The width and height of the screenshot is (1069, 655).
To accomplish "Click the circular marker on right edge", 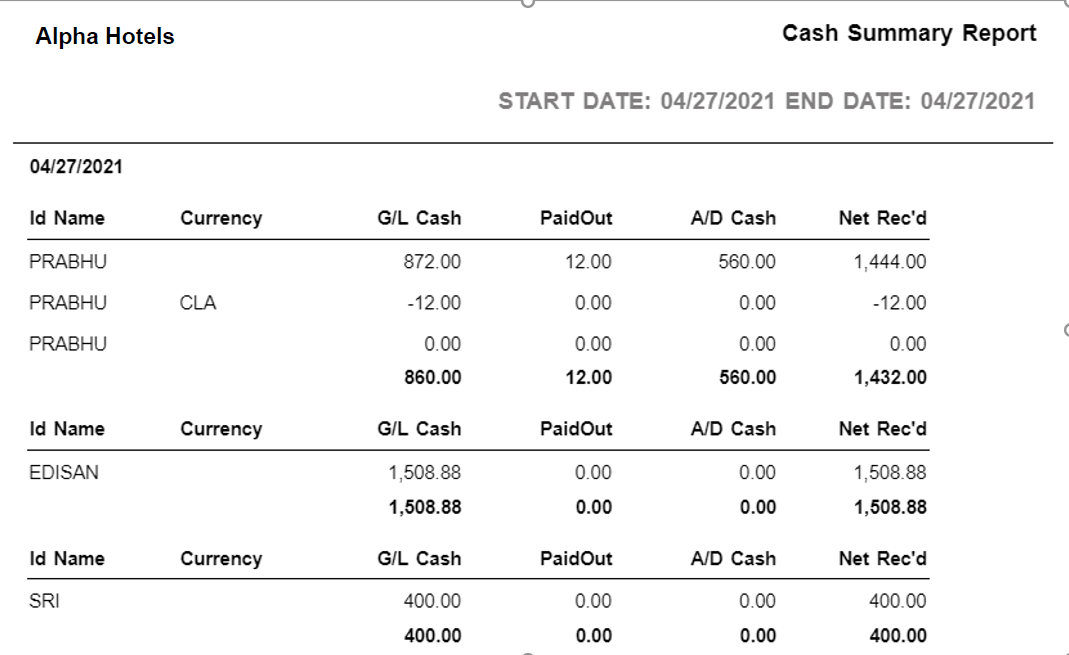I will tap(1064, 330).
